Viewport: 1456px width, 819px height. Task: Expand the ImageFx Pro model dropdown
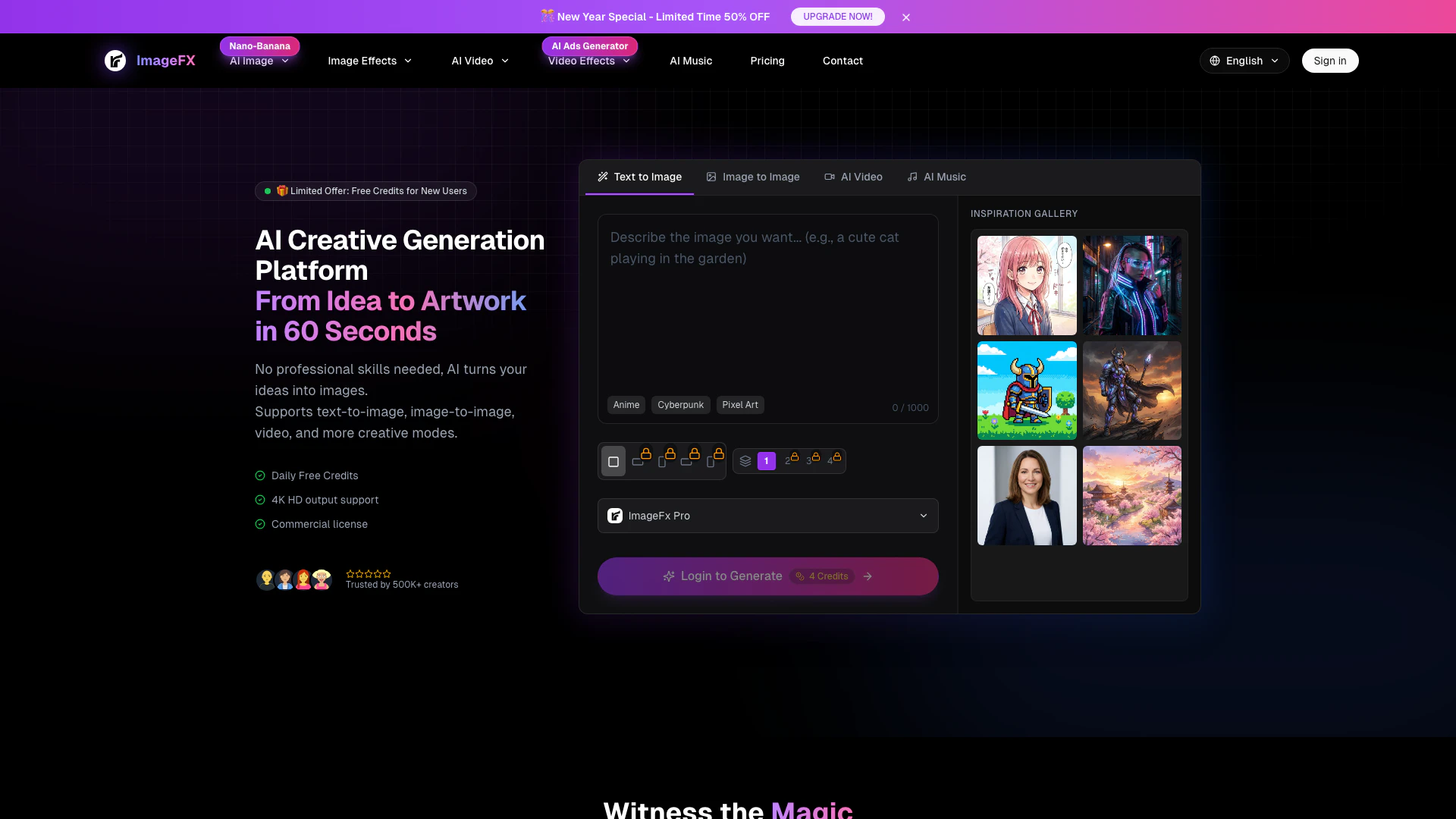pos(924,516)
